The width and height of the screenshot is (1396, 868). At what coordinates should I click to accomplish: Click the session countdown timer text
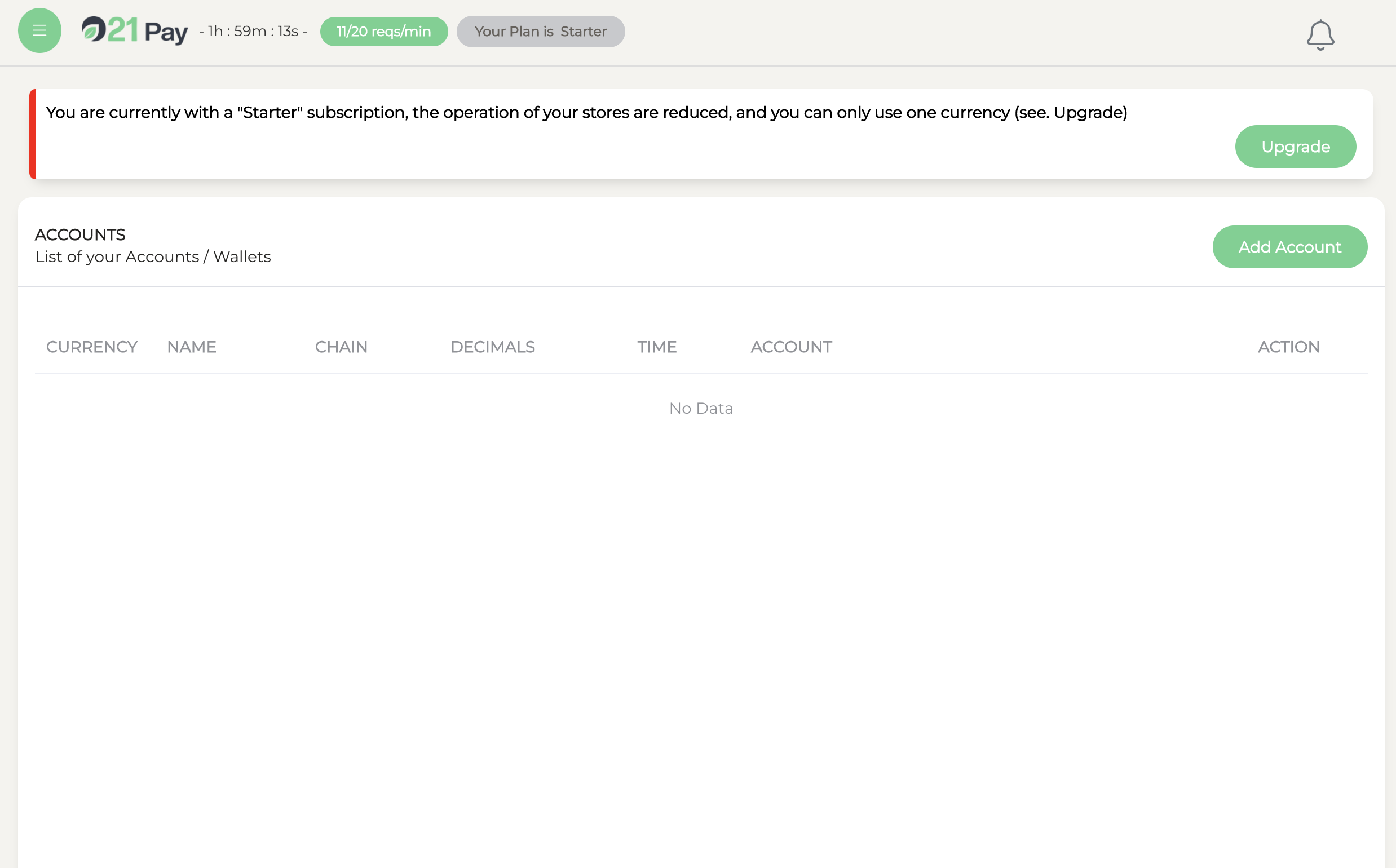pos(253,32)
